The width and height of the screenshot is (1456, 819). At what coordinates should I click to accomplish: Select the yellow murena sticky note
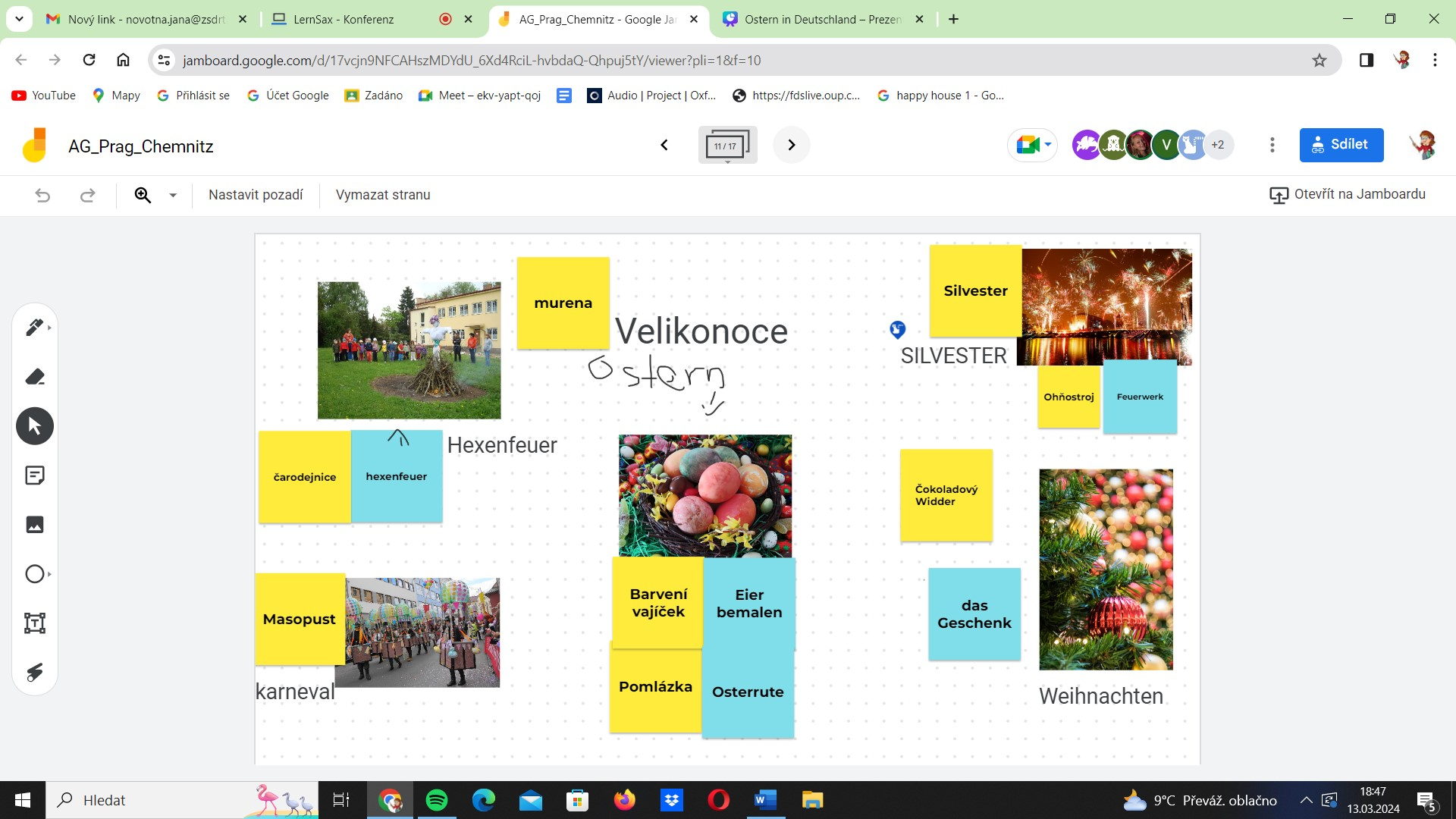(x=563, y=303)
